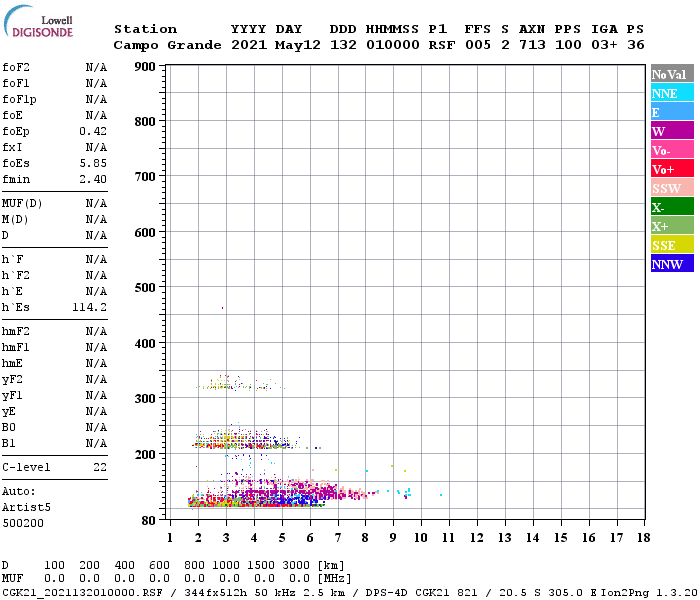Click the 500 km y-axis label
700x600 pixels.
click(x=145, y=288)
